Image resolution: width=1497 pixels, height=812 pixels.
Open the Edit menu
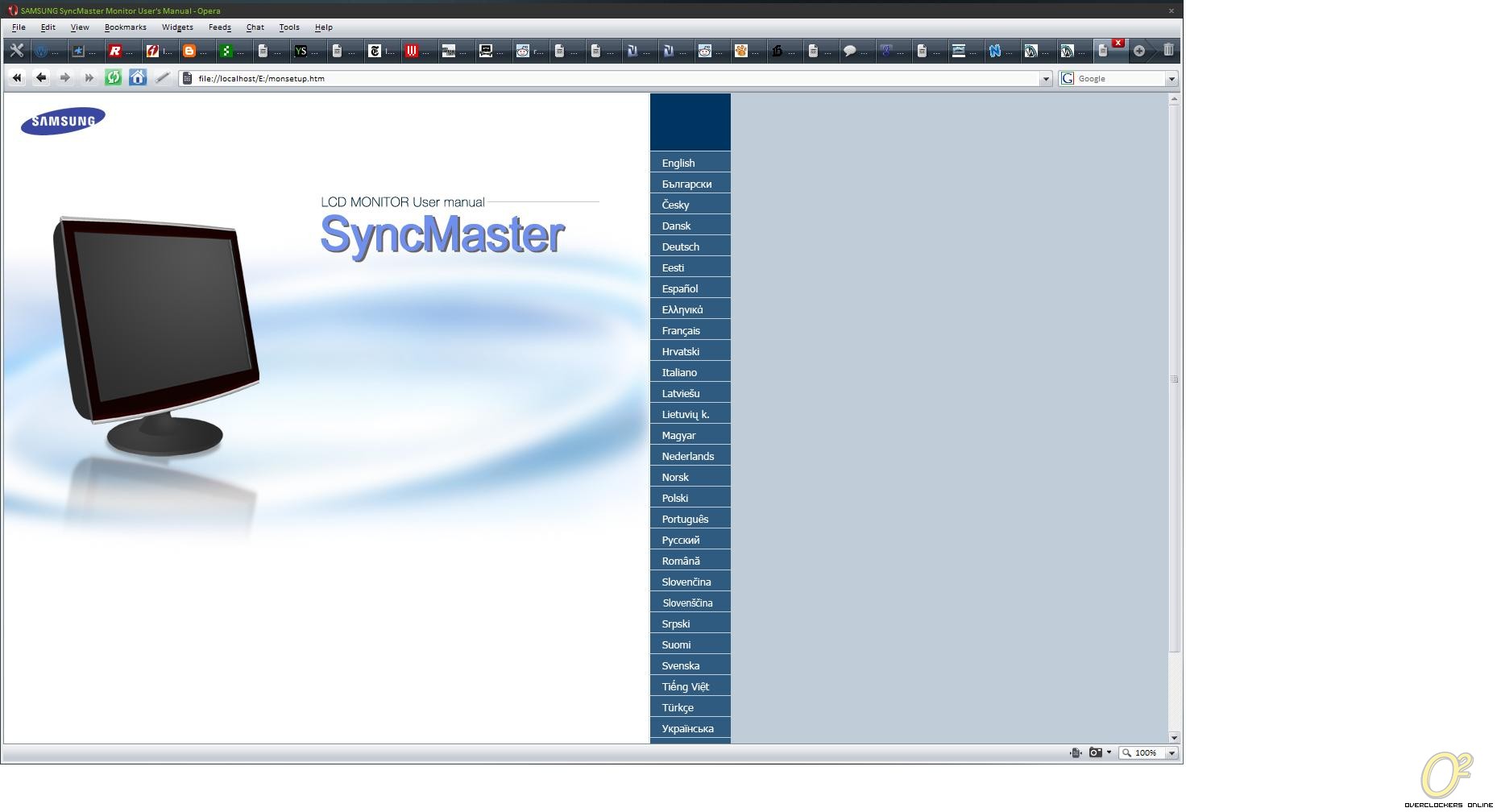coord(48,27)
